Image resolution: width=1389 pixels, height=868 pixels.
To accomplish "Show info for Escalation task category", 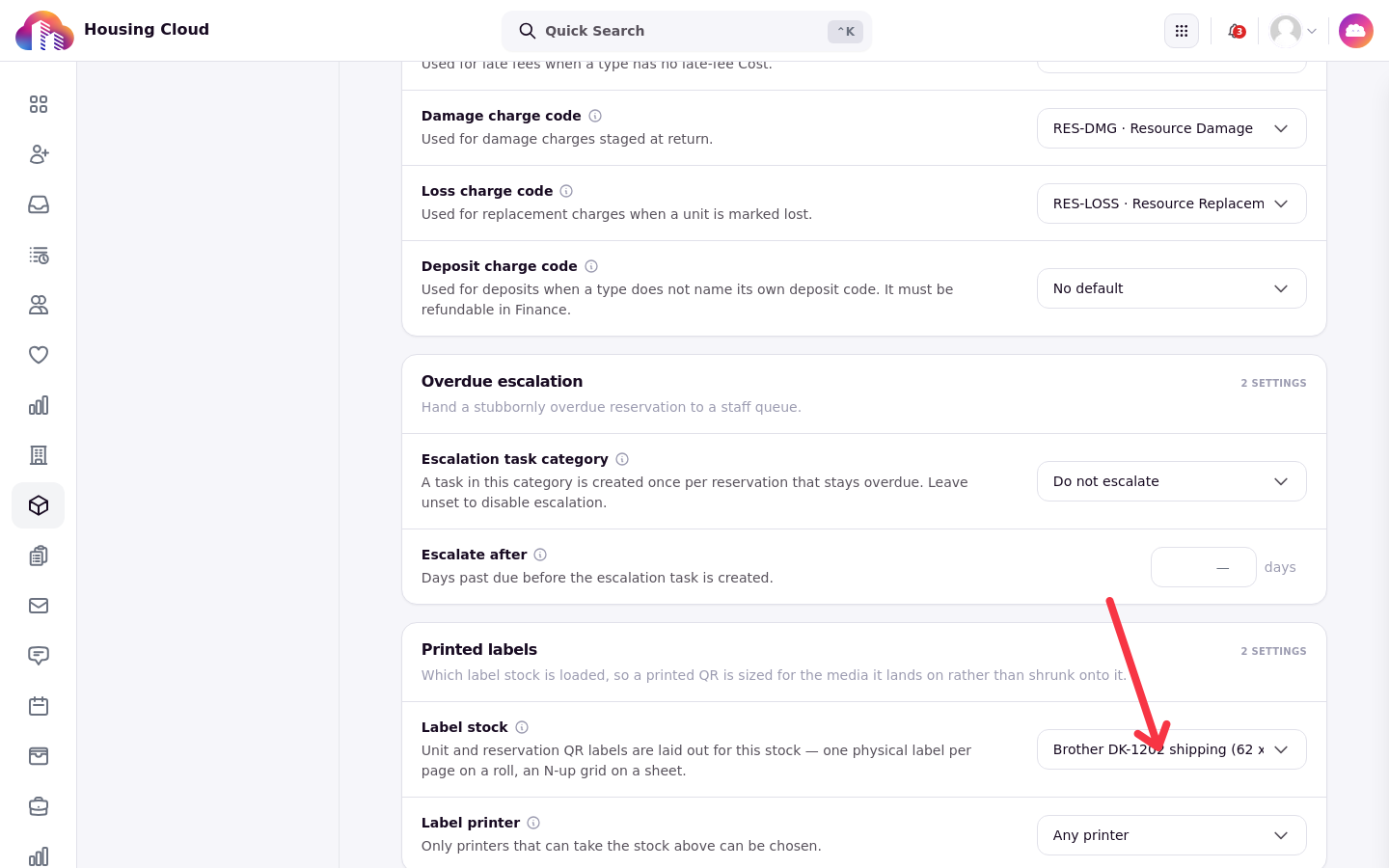I will 622,459.
